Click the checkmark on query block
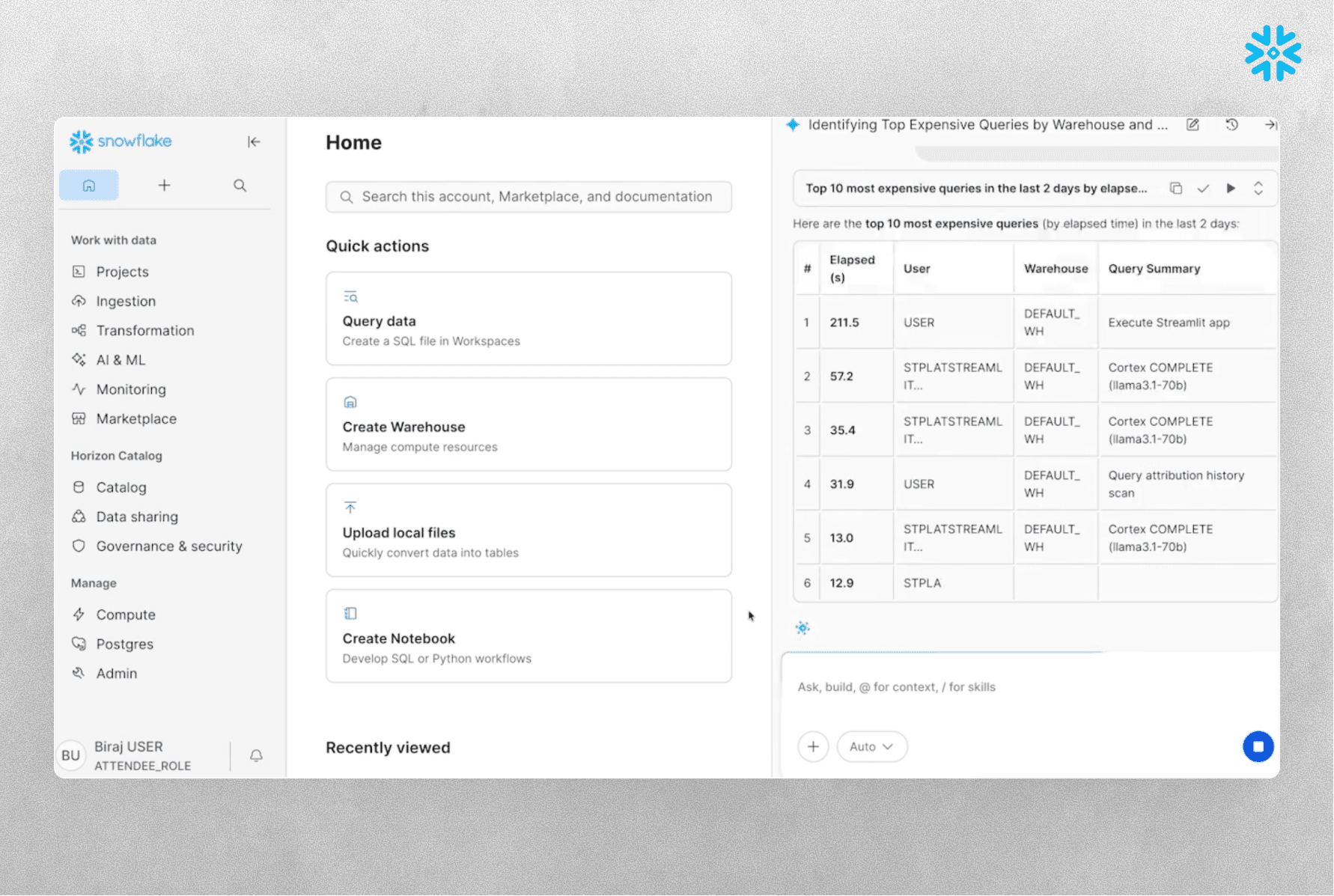1334x896 pixels. [1203, 189]
